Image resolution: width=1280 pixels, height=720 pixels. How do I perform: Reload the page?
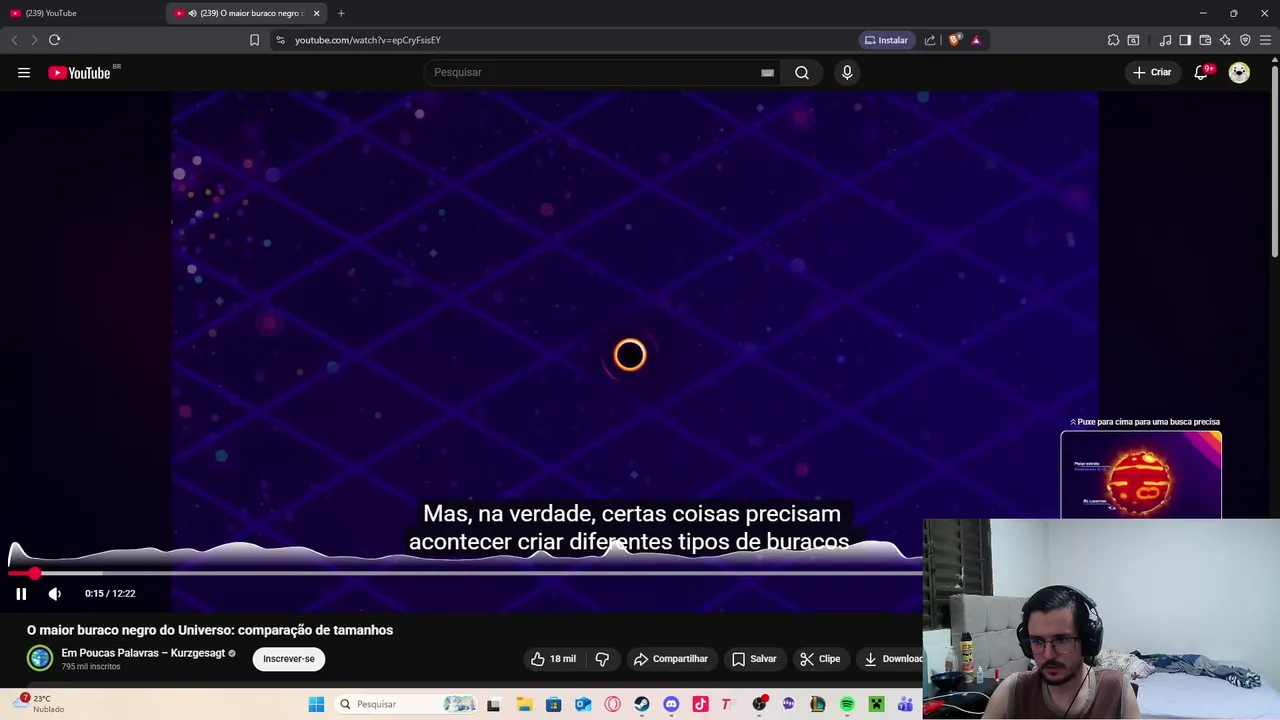54,40
